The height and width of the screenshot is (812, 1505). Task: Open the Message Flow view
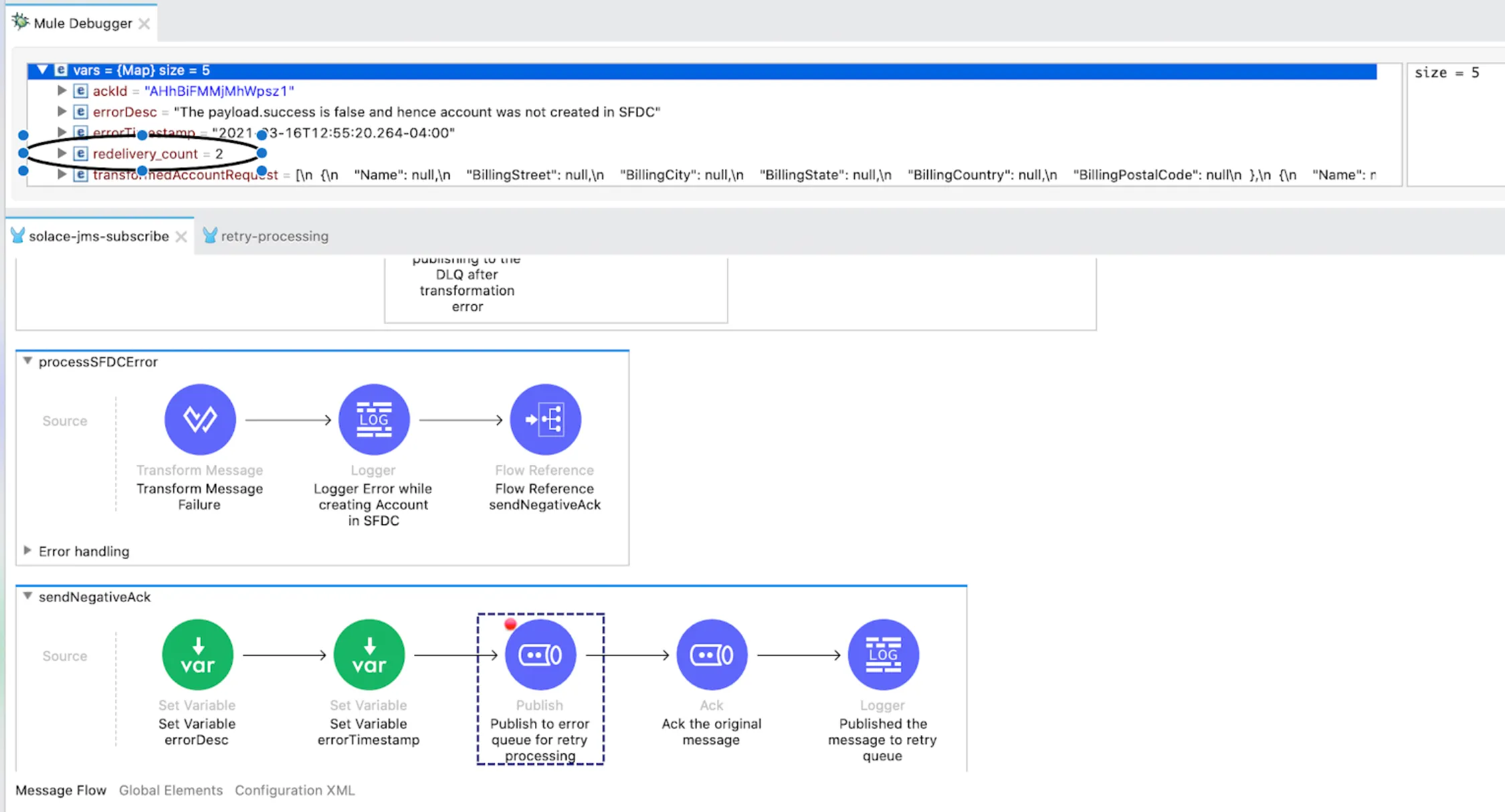click(x=61, y=790)
